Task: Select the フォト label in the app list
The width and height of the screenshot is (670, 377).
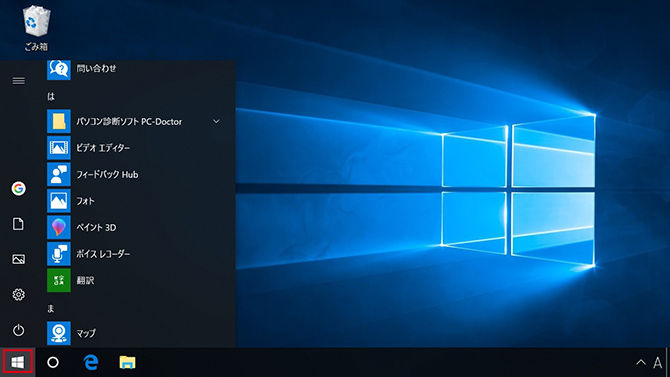Action: (85, 201)
